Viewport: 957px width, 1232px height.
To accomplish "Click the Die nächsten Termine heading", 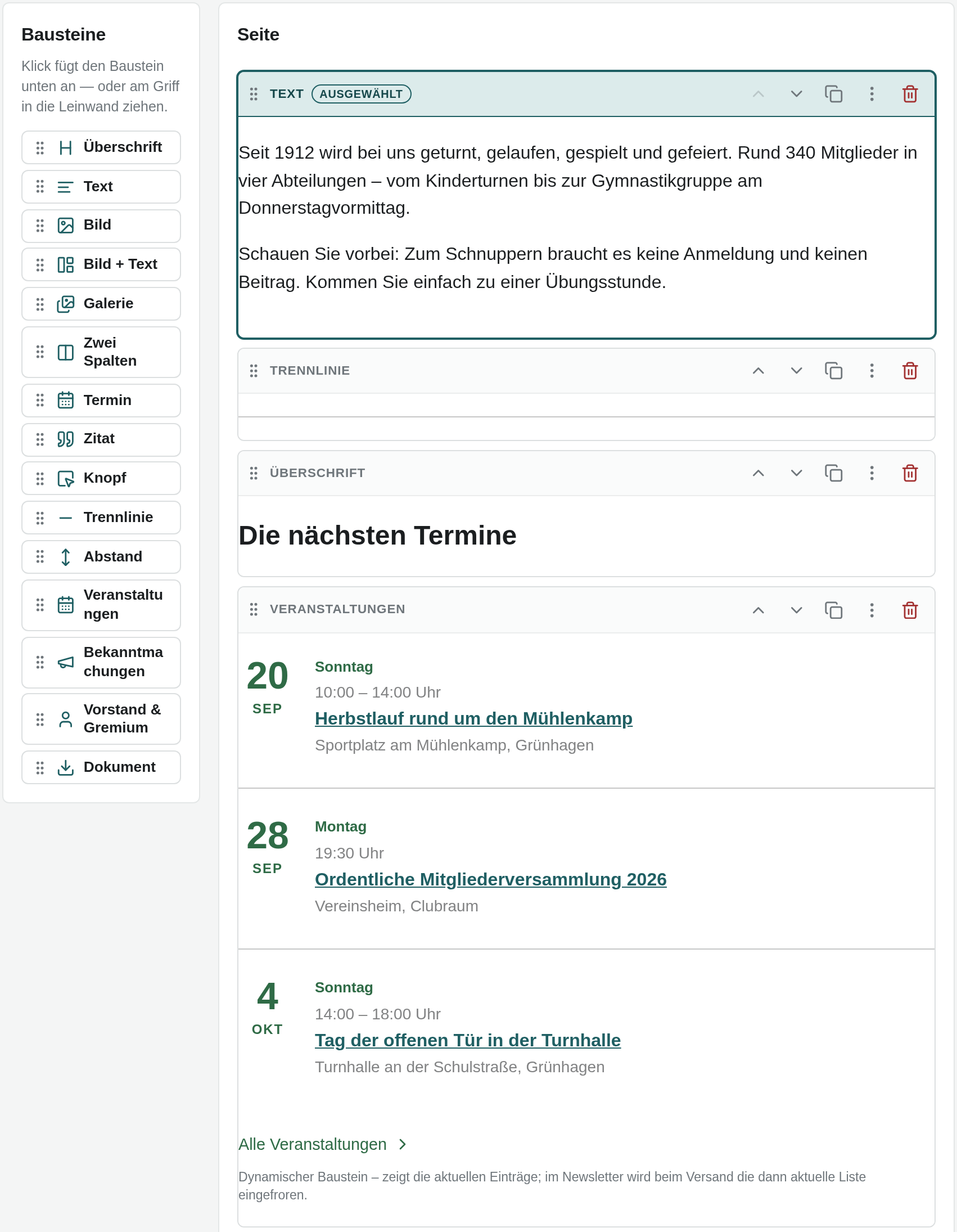I will 377,536.
